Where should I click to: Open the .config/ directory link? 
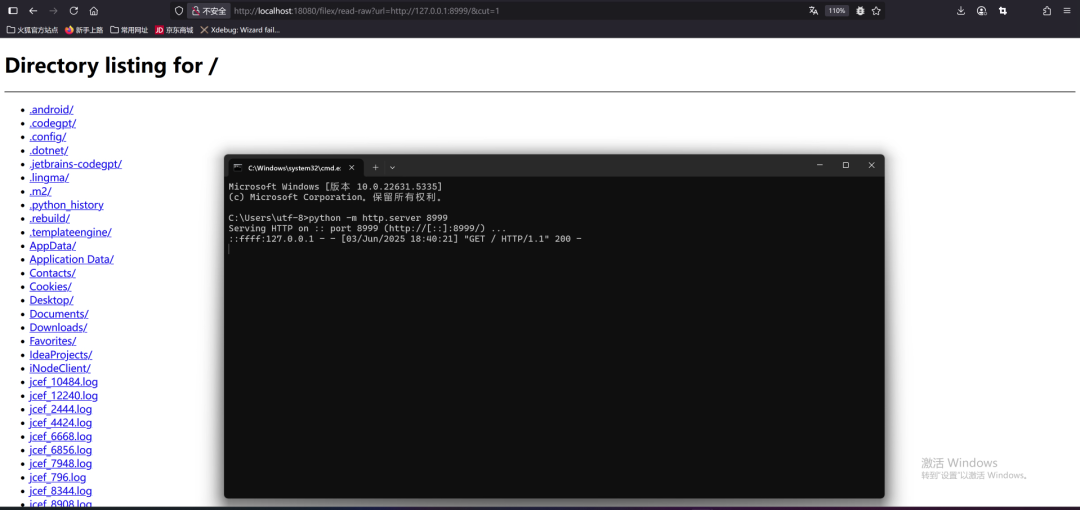pos(48,136)
